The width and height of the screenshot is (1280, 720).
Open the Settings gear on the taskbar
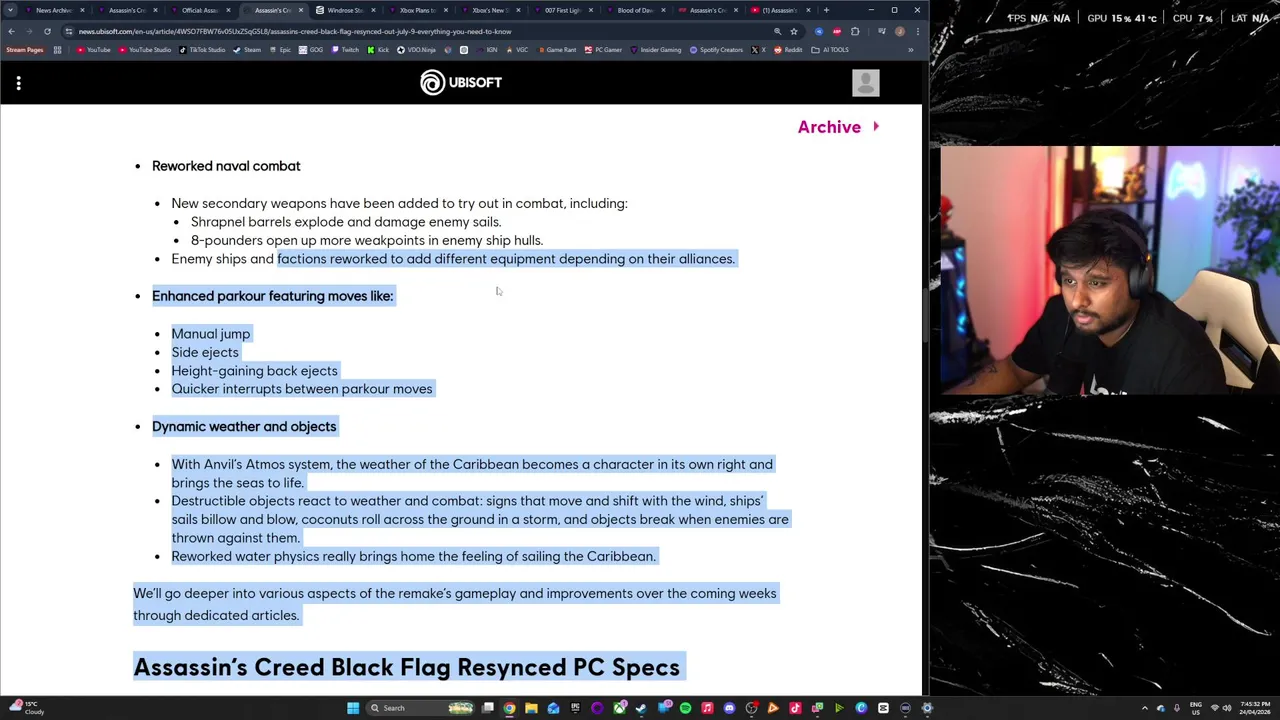(x=927, y=708)
